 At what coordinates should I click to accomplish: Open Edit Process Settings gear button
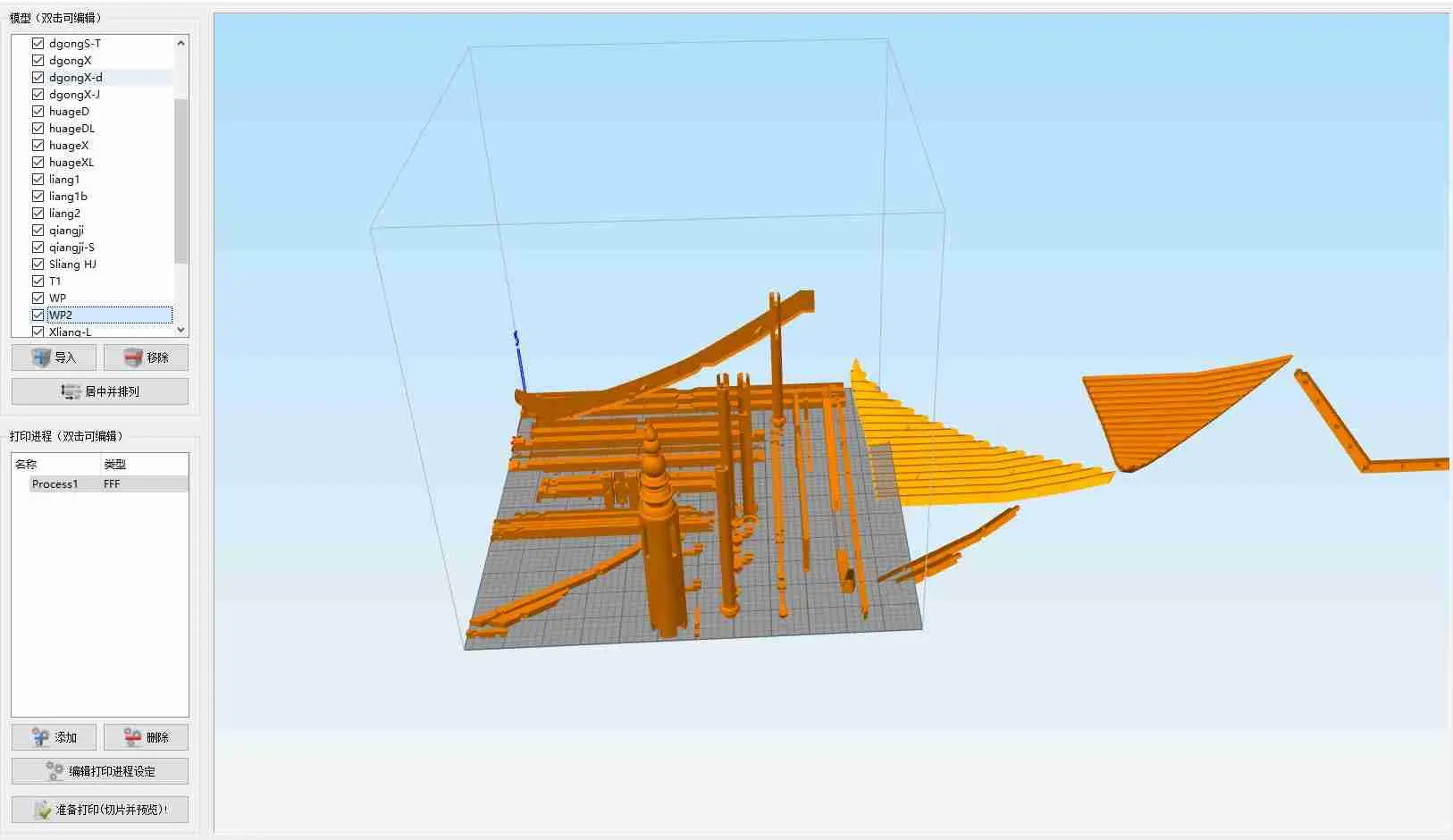(100, 771)
